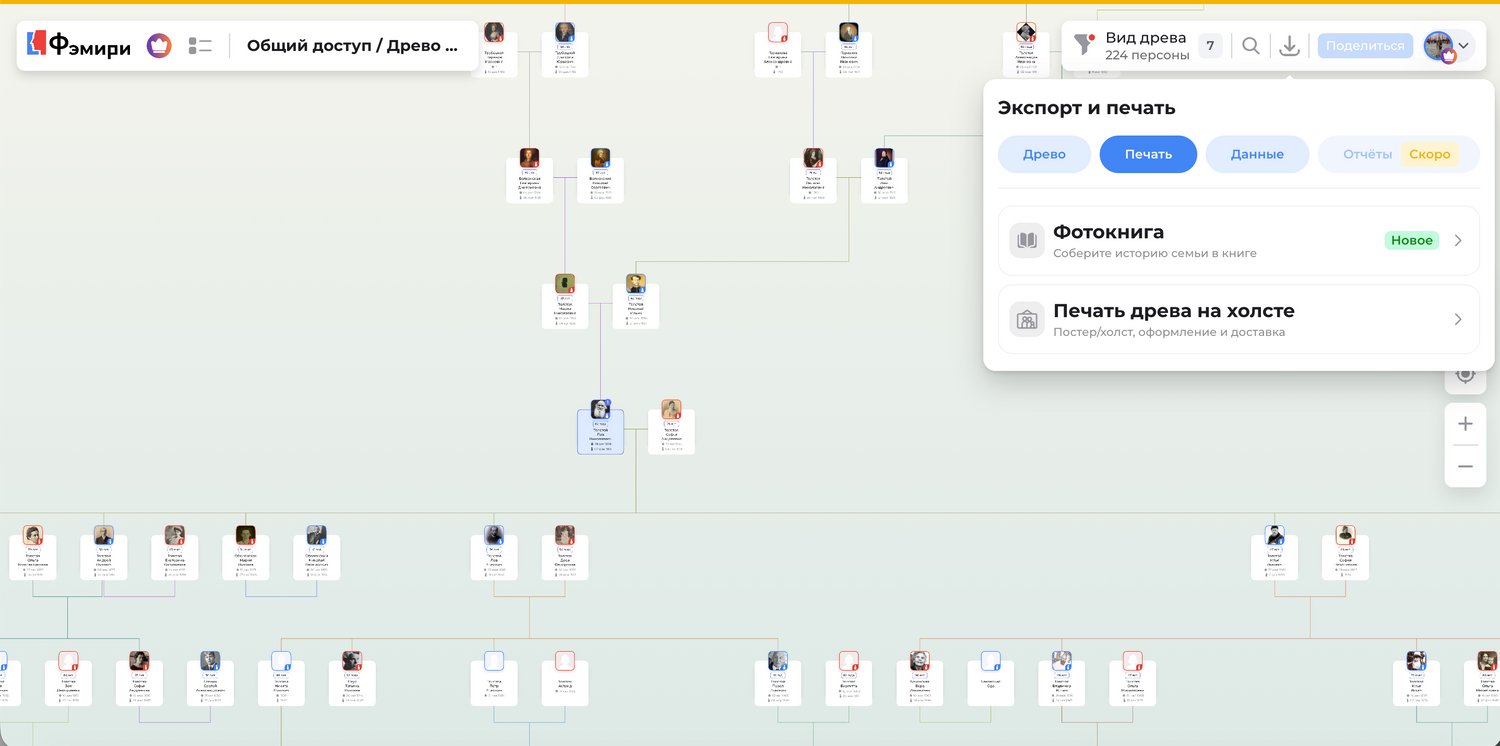Click the download export icon

(1290, 45)
